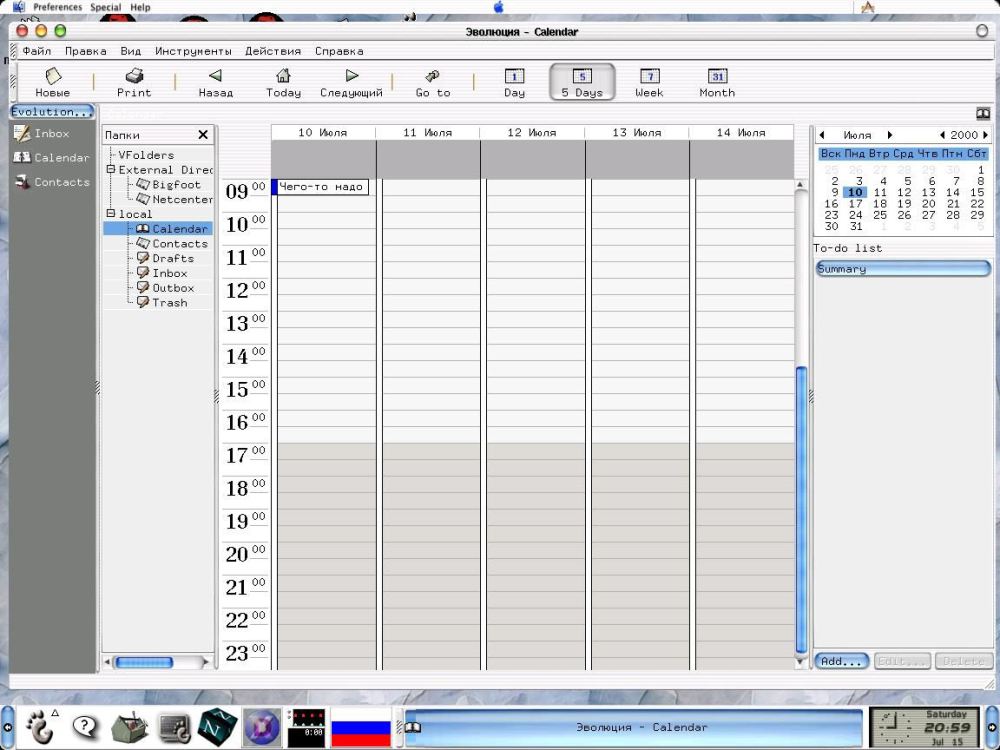Viewport: 1000px width, 750px height.
Task: Collapse the local tree node
Action: 111,214
